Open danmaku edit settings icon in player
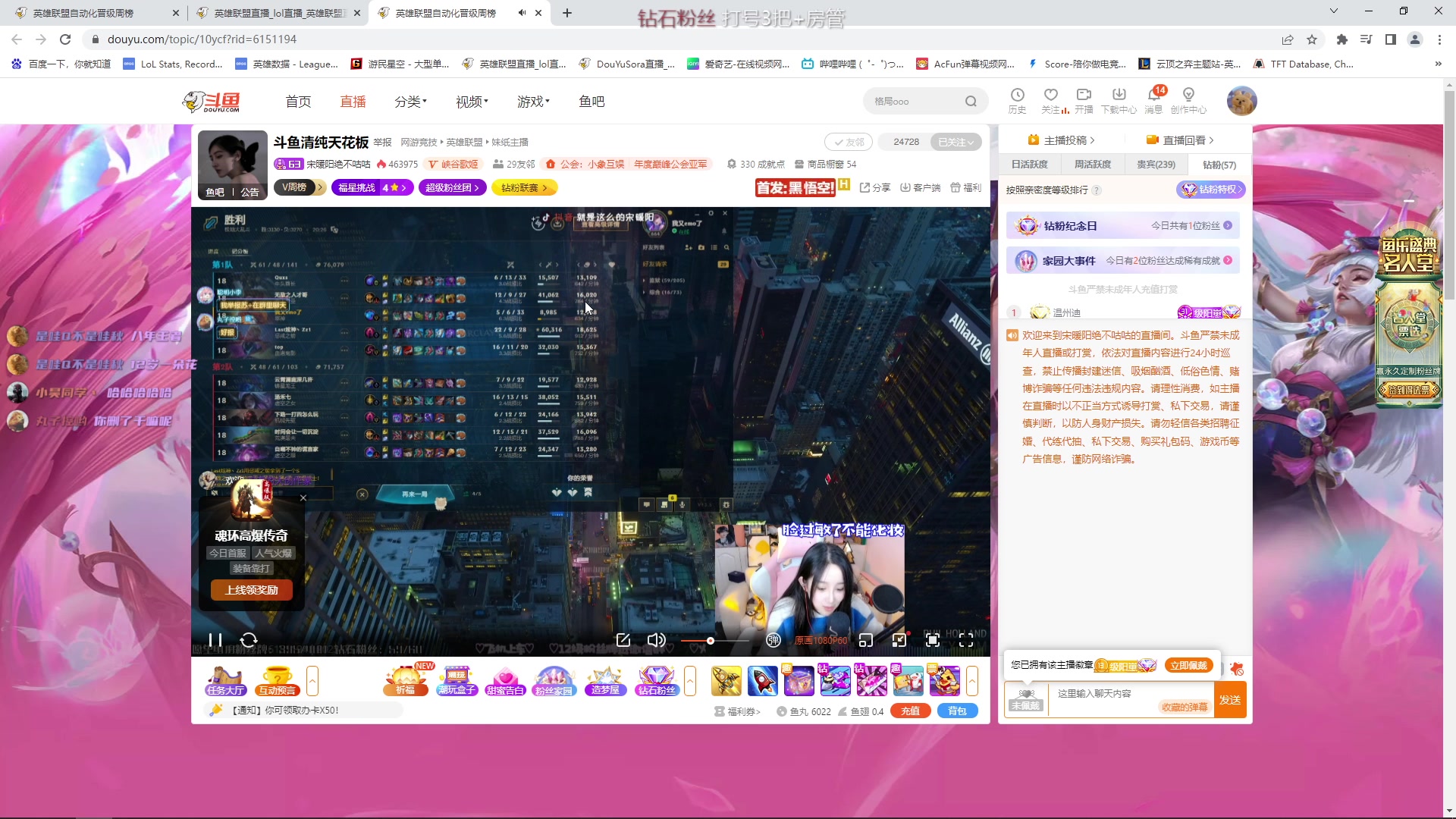 623,640
